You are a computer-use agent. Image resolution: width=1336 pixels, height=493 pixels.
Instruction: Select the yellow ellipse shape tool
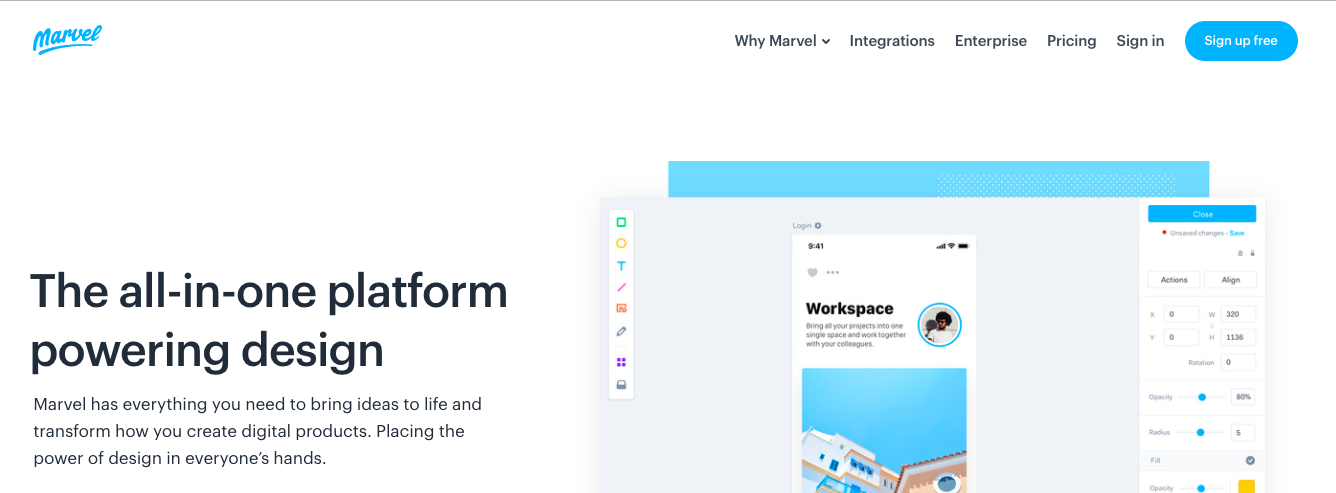pos(621,243)
